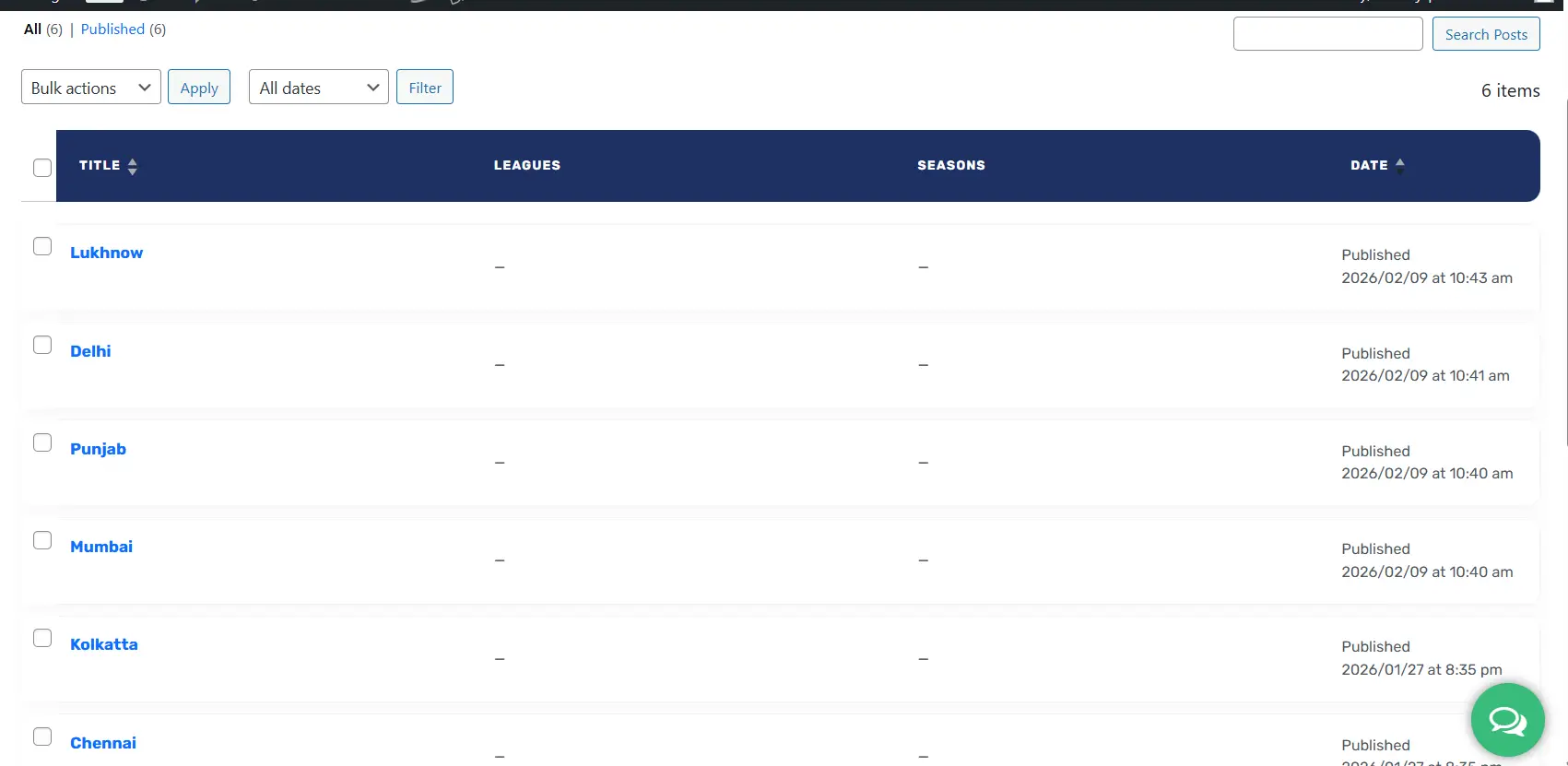The width and height of the screenshot is (1568, 766).
Task: Click the Filter button
Action: pyautogui.click(x=425, y=88)
